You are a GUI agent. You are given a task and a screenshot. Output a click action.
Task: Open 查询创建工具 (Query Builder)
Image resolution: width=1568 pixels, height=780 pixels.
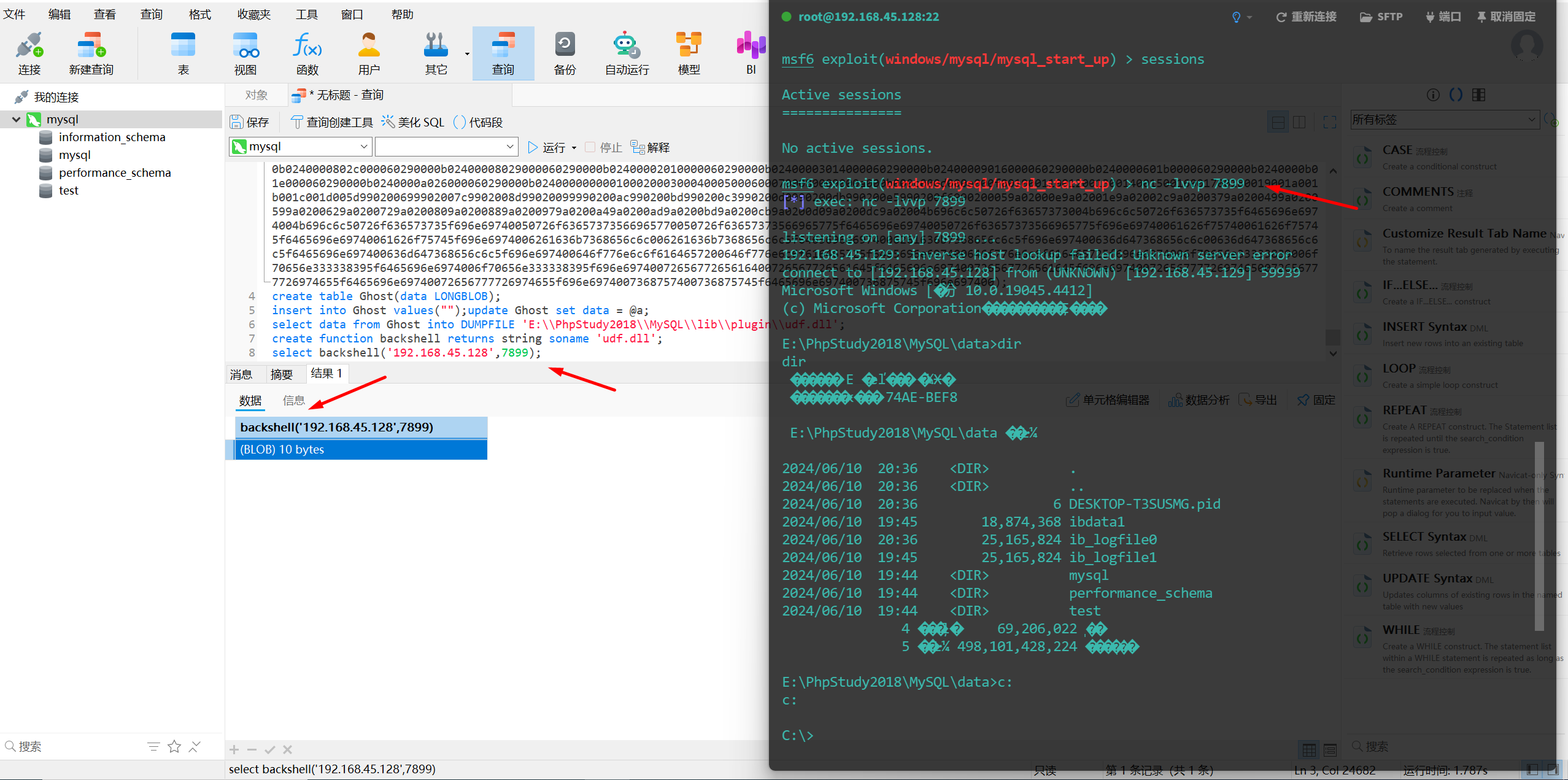click(x=331, y=122)
